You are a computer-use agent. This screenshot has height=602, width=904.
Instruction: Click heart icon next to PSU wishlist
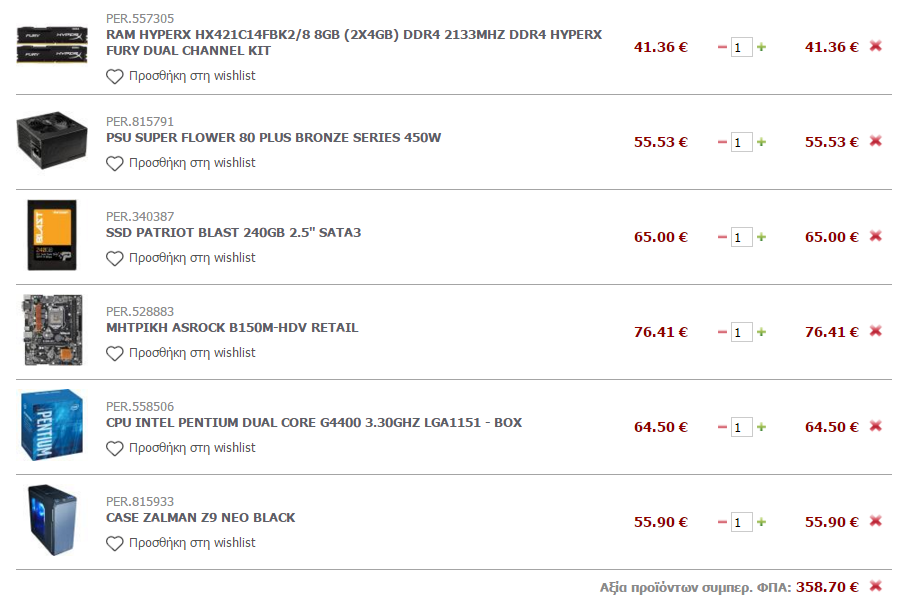pyautogui.click(x=115, y=164)
